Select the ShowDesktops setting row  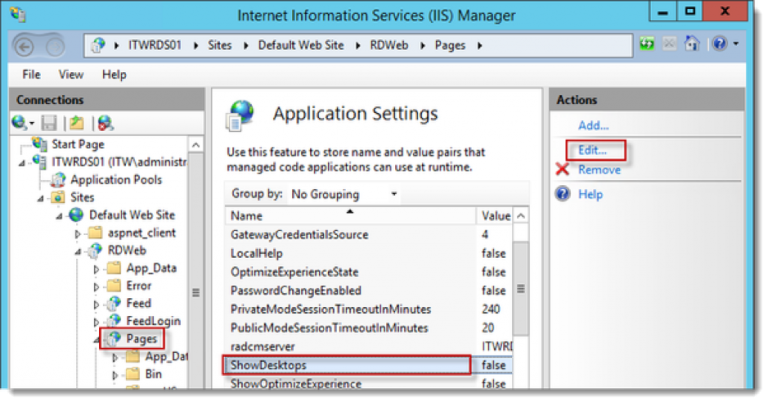click(x=368, y=365)
